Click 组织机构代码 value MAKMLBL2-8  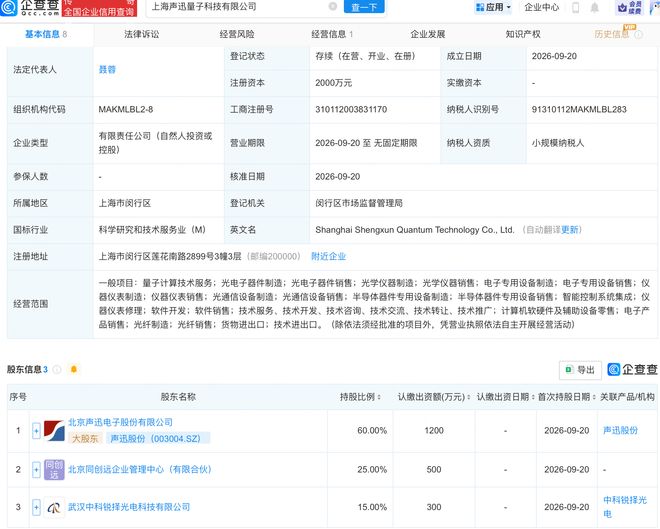(125, 109)
